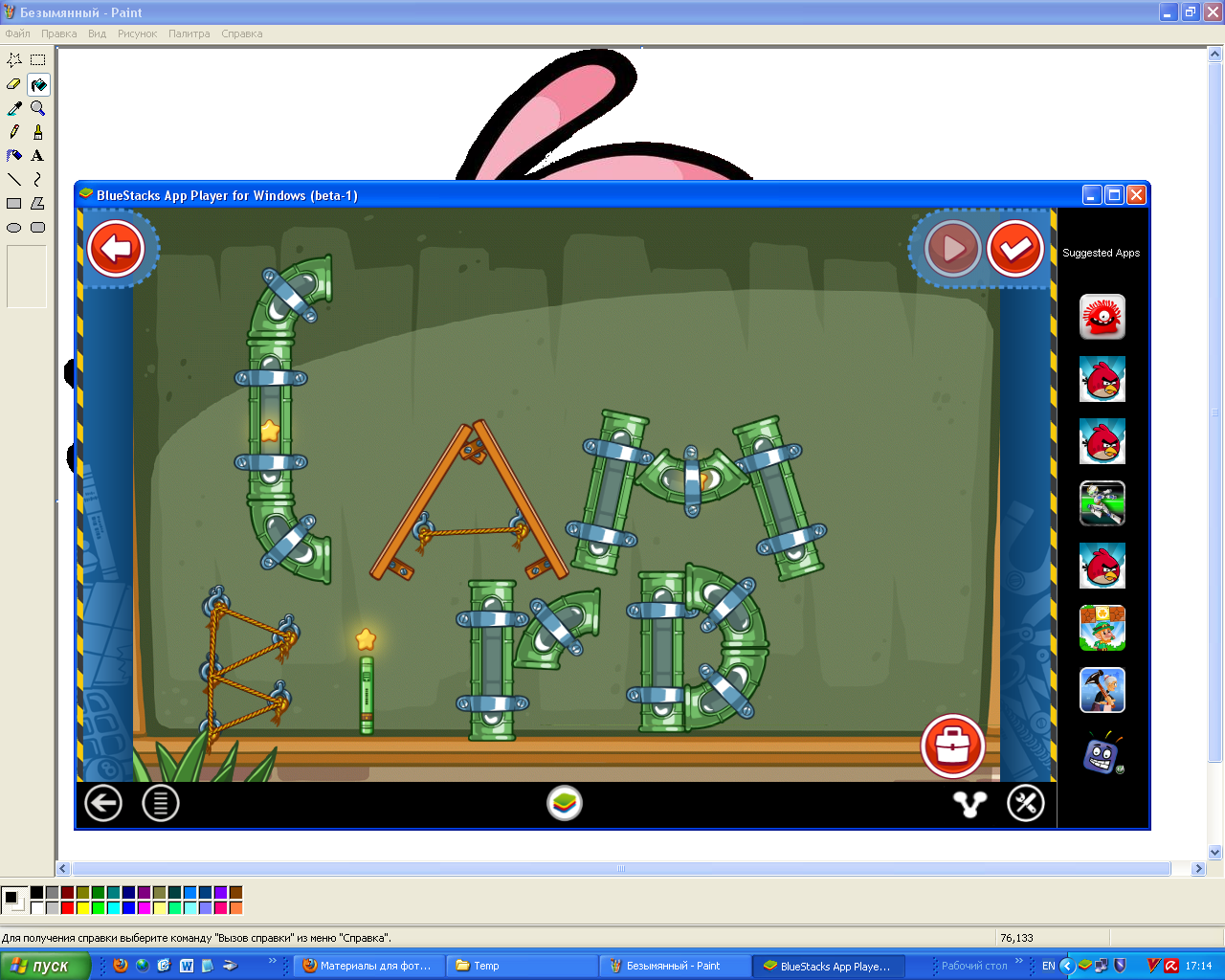Image resolution: width=1225 pixels, height=980 pixels.
Task: Open the red fuzzy monster suggested app
Action: (x=1102, y=317)
